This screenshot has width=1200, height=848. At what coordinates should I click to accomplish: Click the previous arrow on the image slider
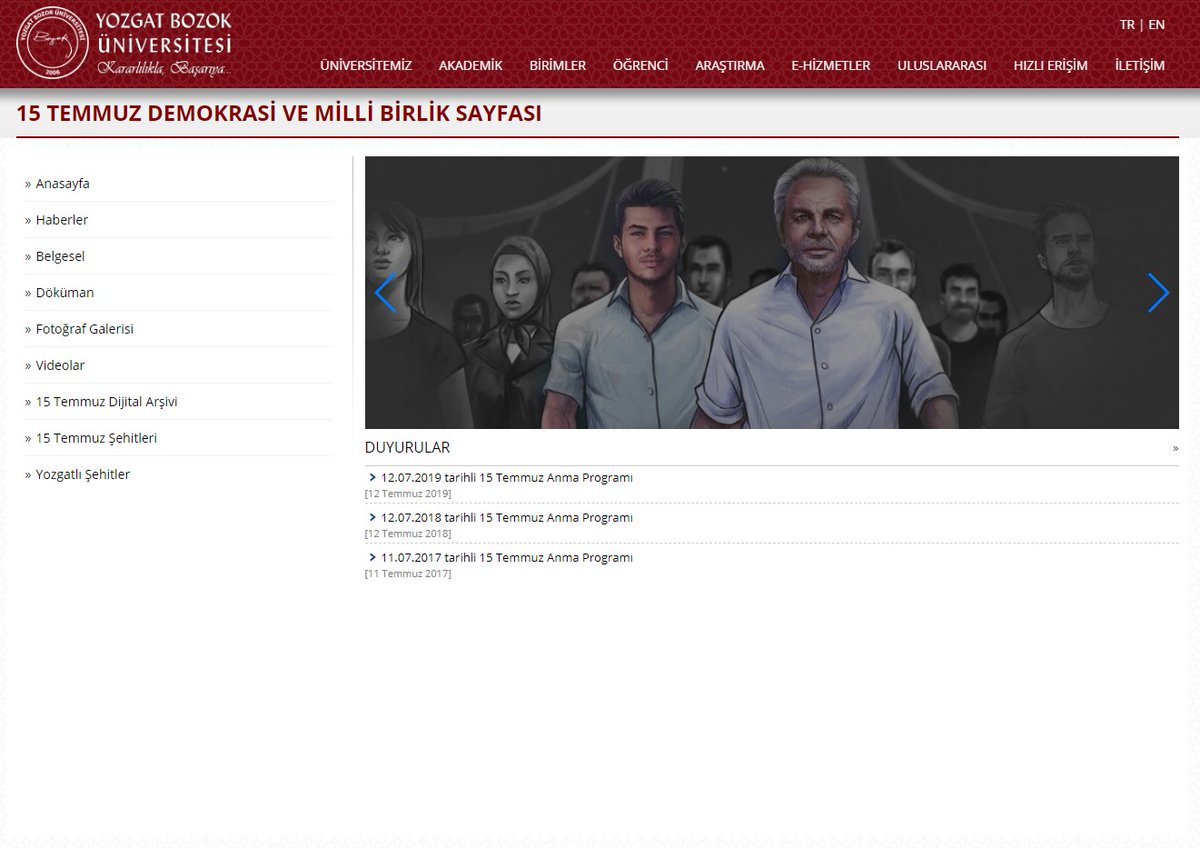(385, 292)
